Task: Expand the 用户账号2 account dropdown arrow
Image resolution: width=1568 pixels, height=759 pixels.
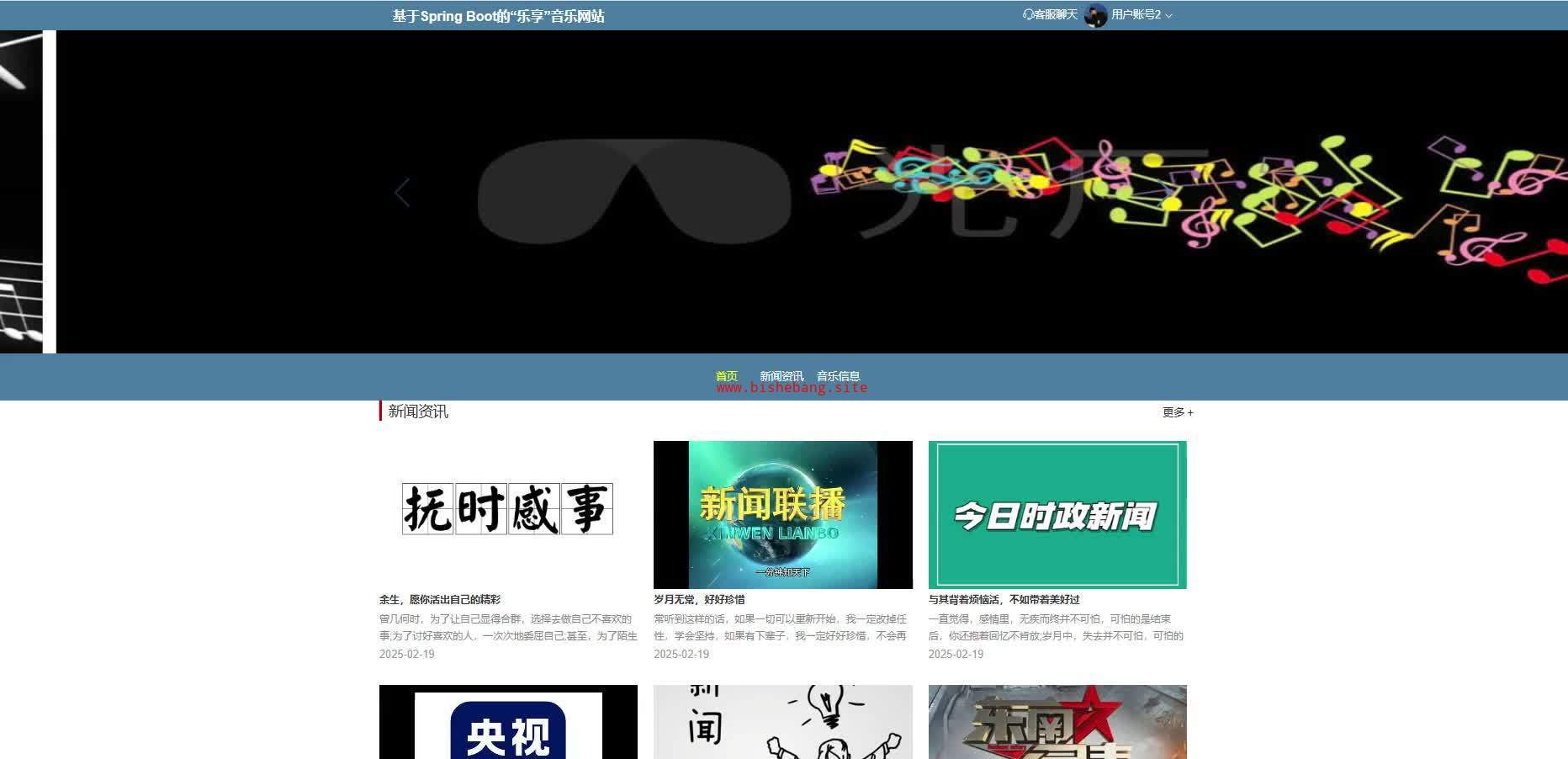Action: click(x=1168, y=16)
